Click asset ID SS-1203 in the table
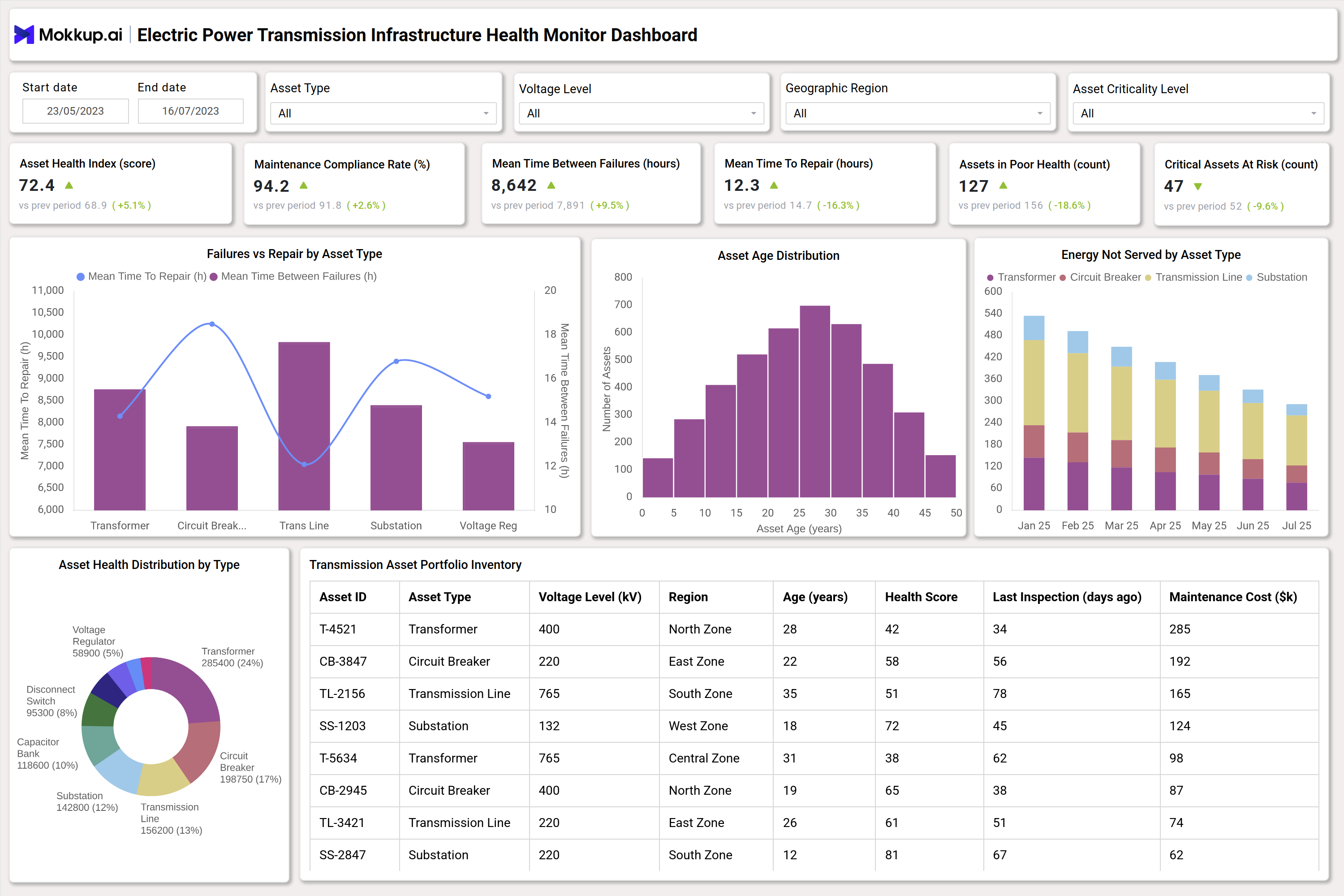This screenshot has width=1344, height=896. pos(342,726)
